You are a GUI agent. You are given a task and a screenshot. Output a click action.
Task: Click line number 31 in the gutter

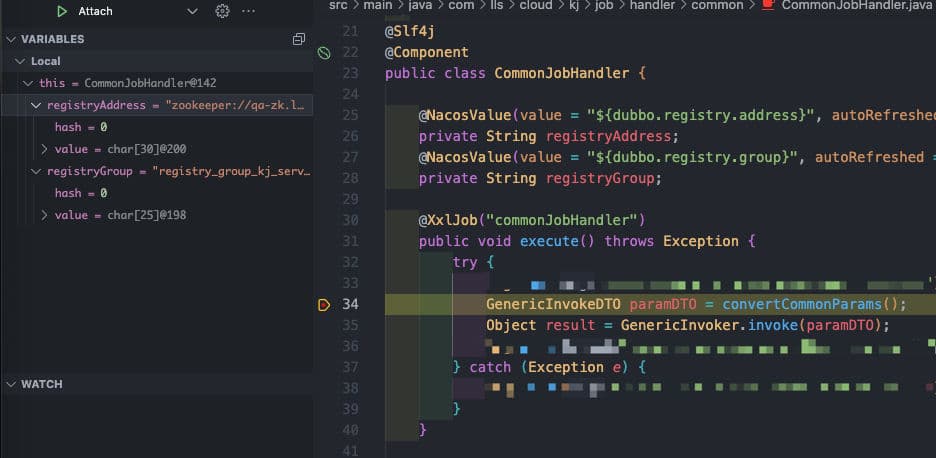tap(349, 241)
